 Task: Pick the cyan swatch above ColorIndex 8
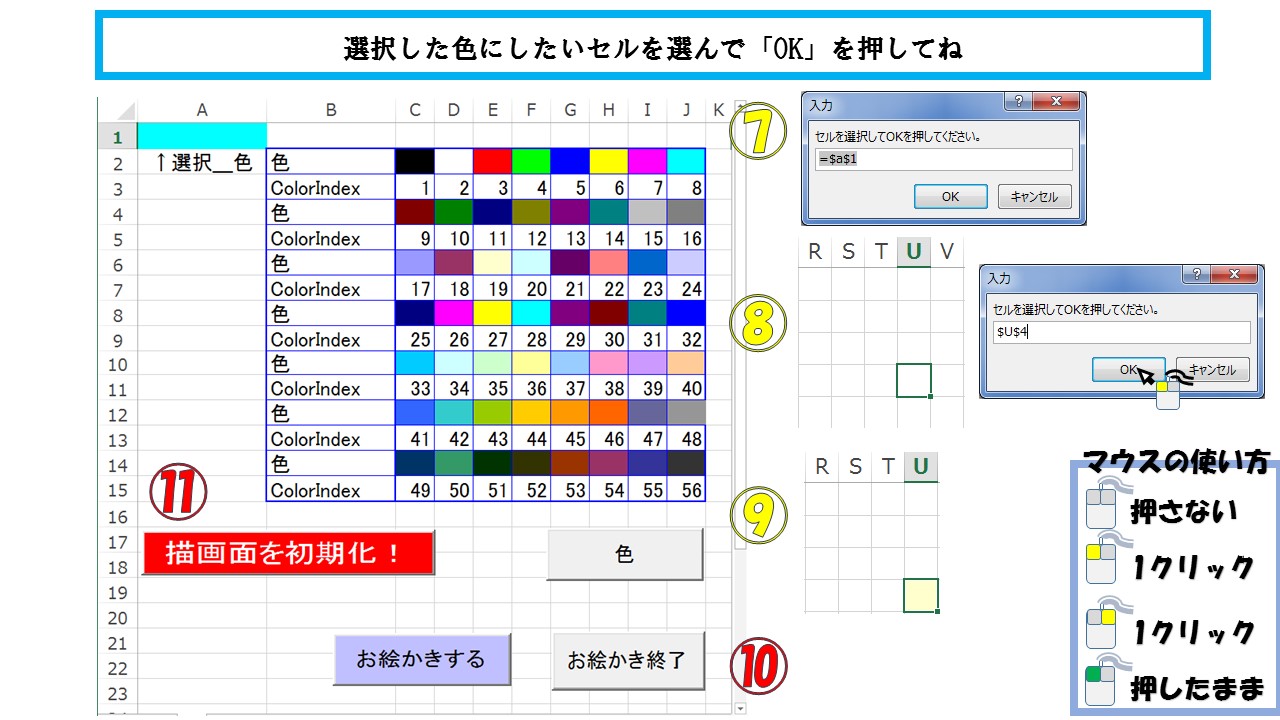tap(685, 161)
